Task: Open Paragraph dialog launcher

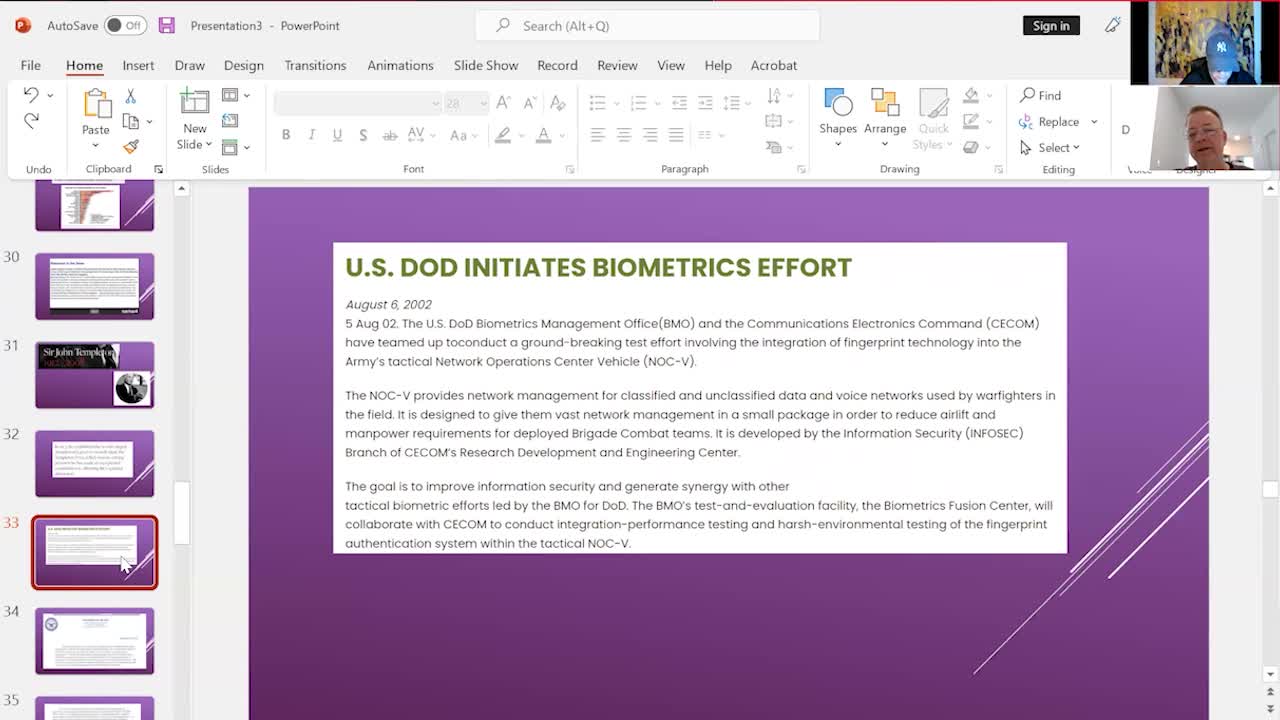Action: coord(801,170)
